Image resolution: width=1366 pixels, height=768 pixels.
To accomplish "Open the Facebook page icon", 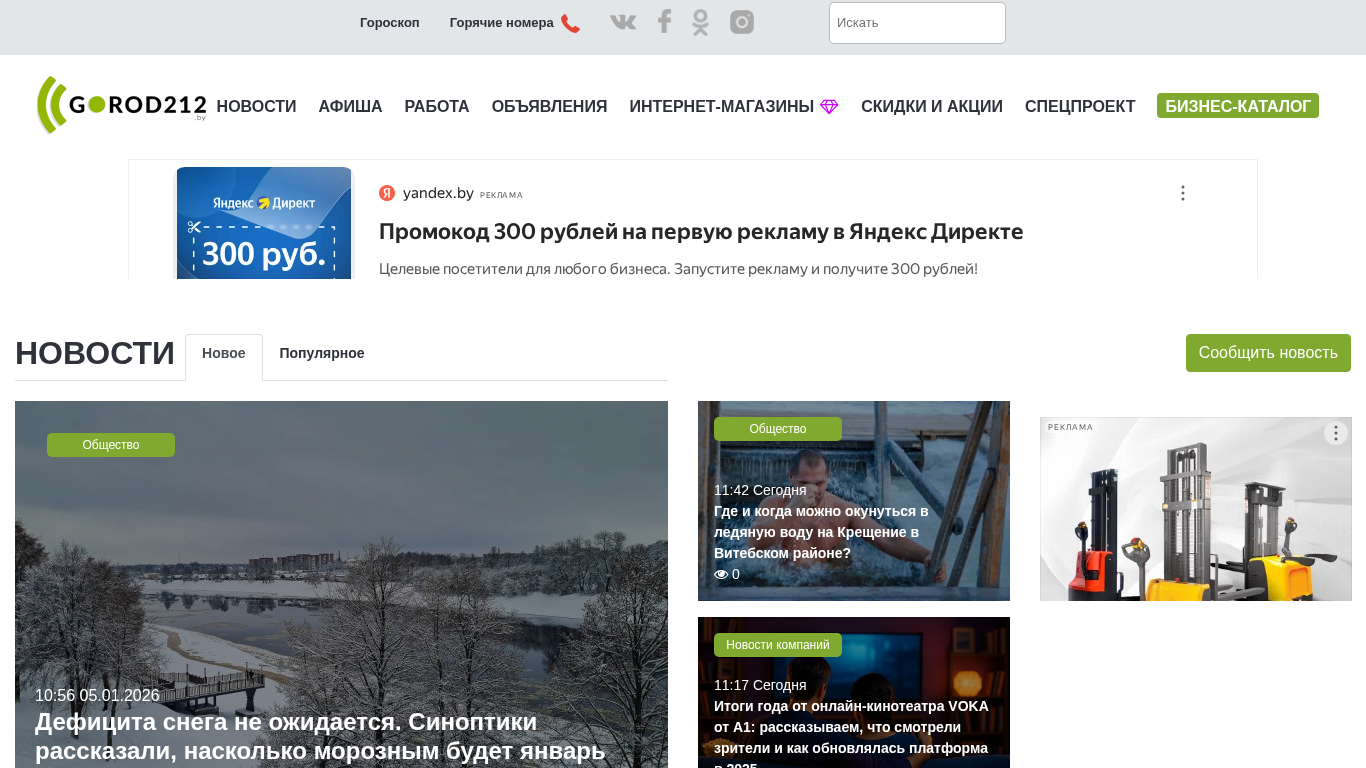I will coord(664,22).
